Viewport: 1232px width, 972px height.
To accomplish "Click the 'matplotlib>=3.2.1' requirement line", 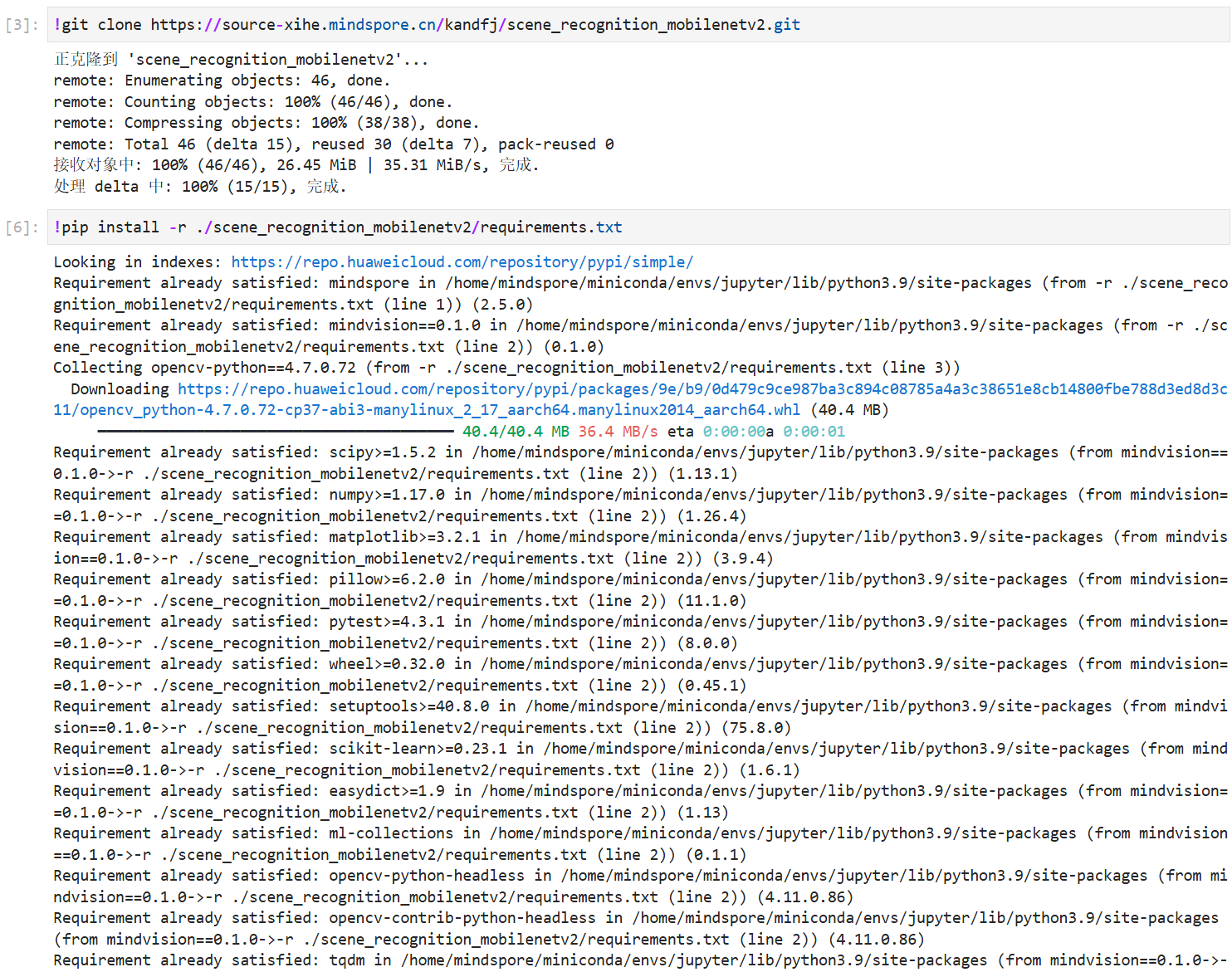I will pyautogui.click(x=639, y=548).
